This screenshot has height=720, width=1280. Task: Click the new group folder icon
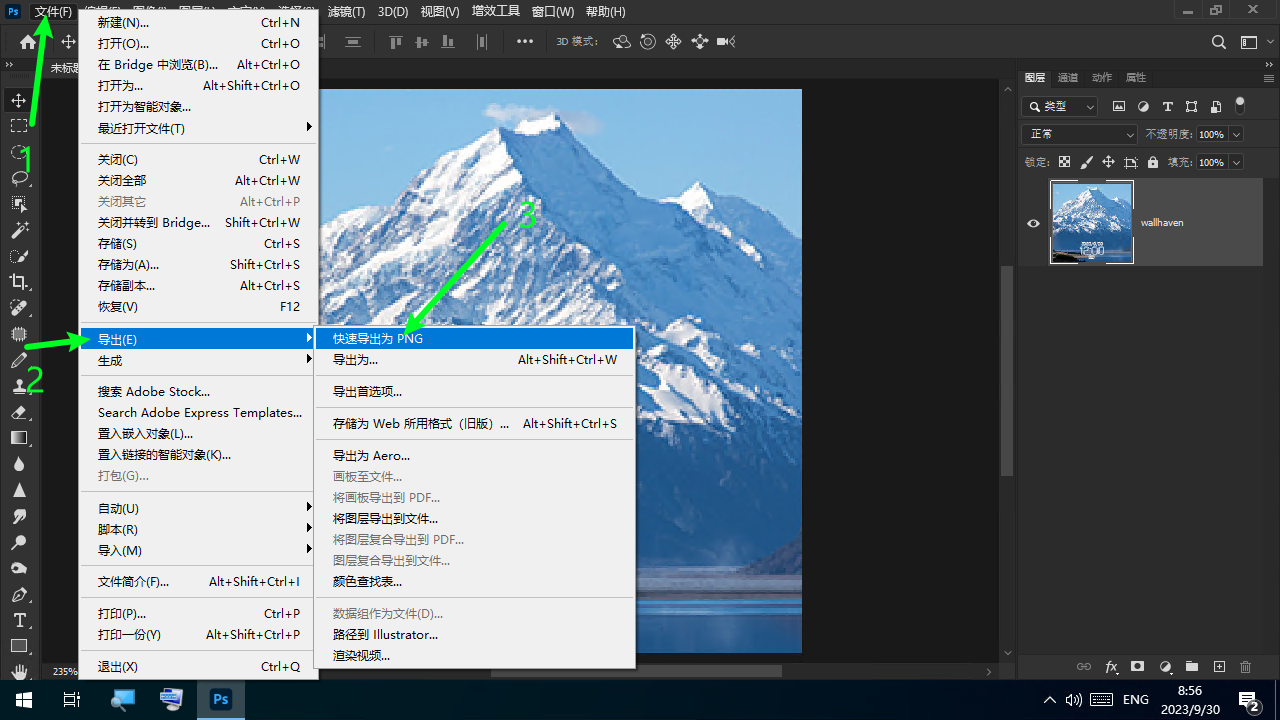click(1192, 667)
